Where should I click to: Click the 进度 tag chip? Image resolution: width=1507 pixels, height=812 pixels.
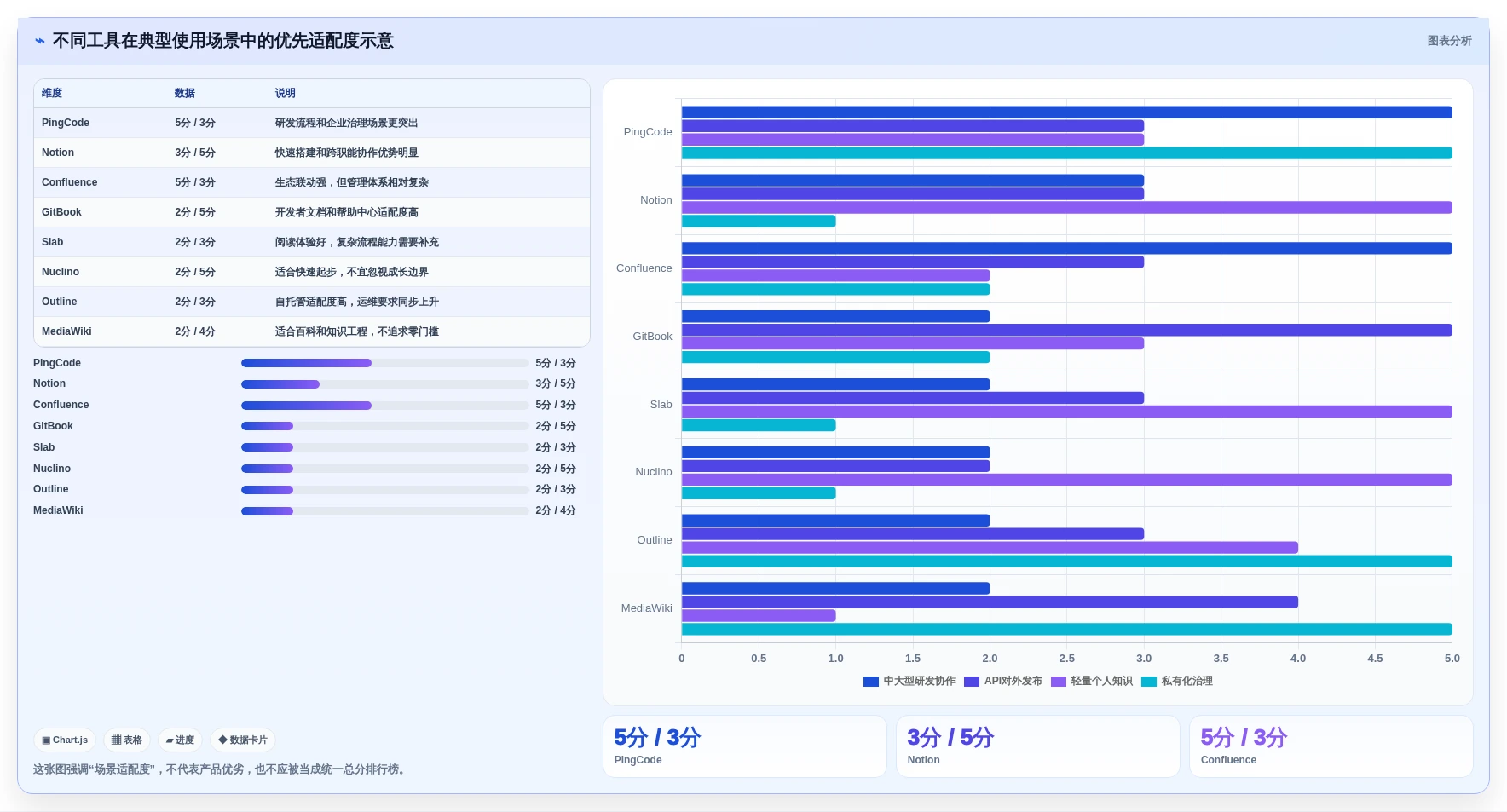(180, 740)
